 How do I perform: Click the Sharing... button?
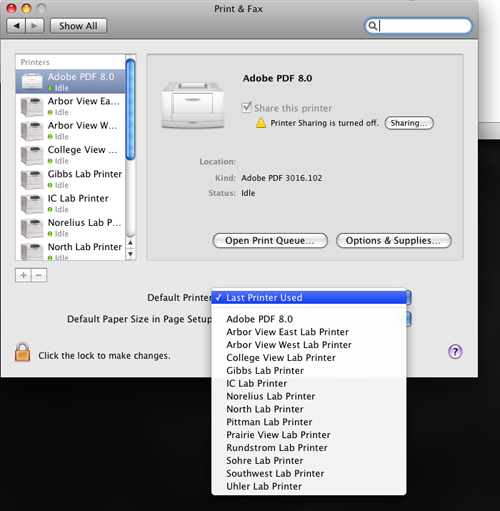409,123
